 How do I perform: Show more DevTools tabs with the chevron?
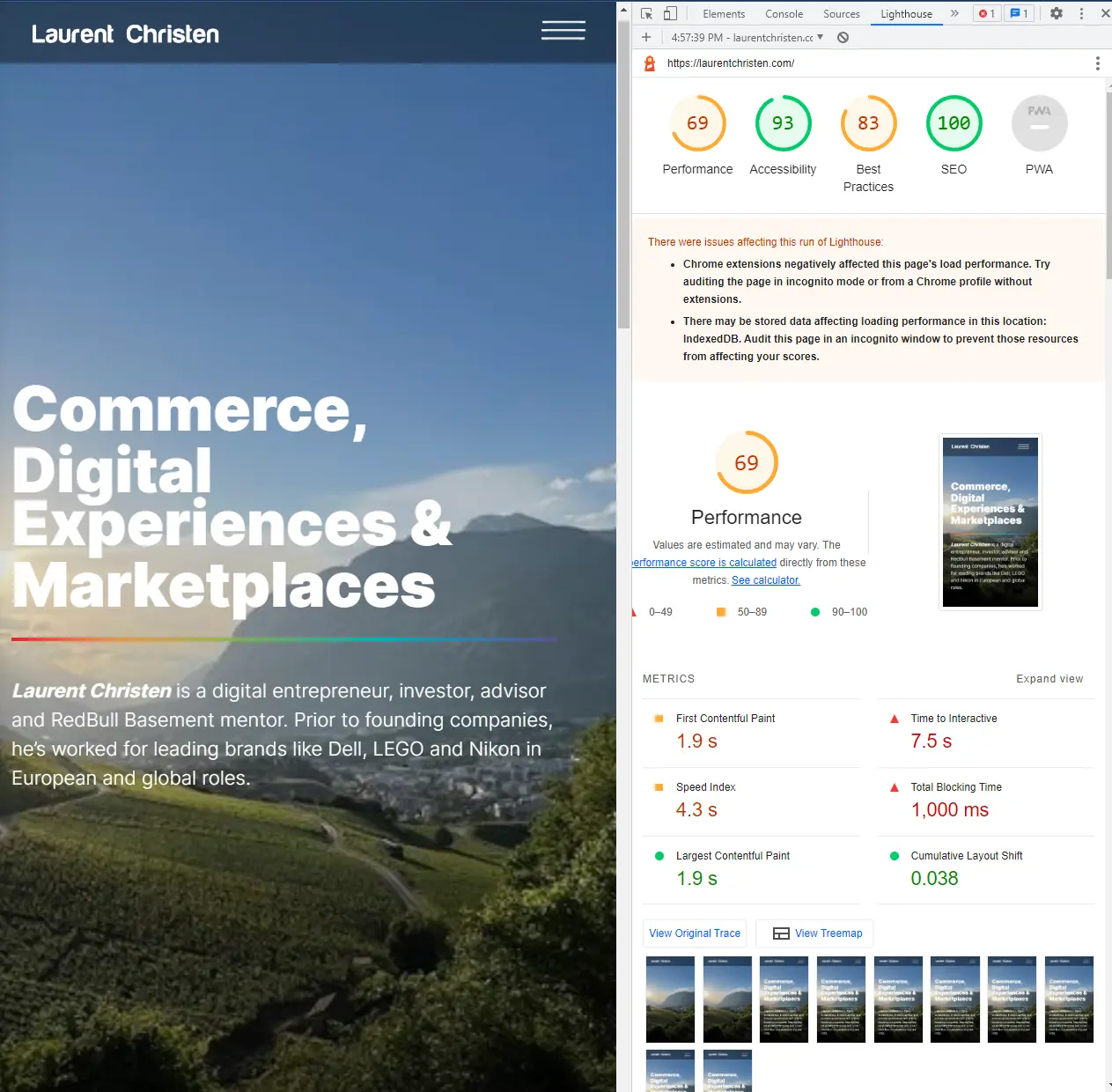click(954, 13)
